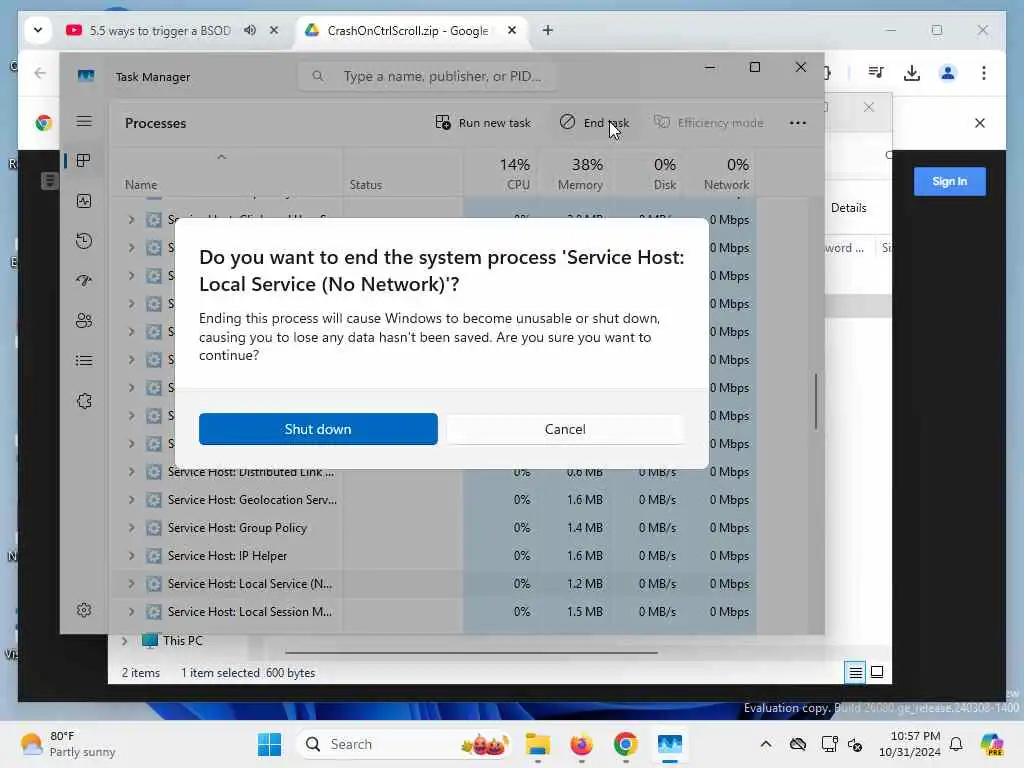Sort processes by CPU column

(502, 173)
